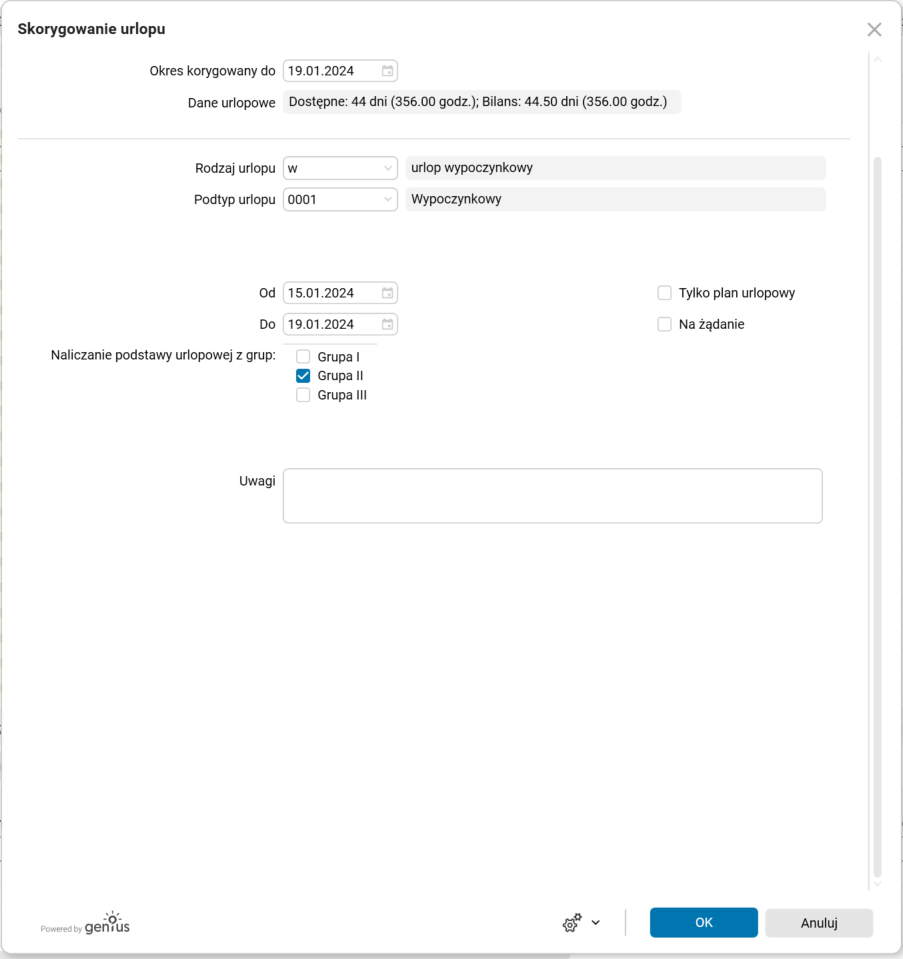Cancel the dialog via Anuluj

(818, 922)
